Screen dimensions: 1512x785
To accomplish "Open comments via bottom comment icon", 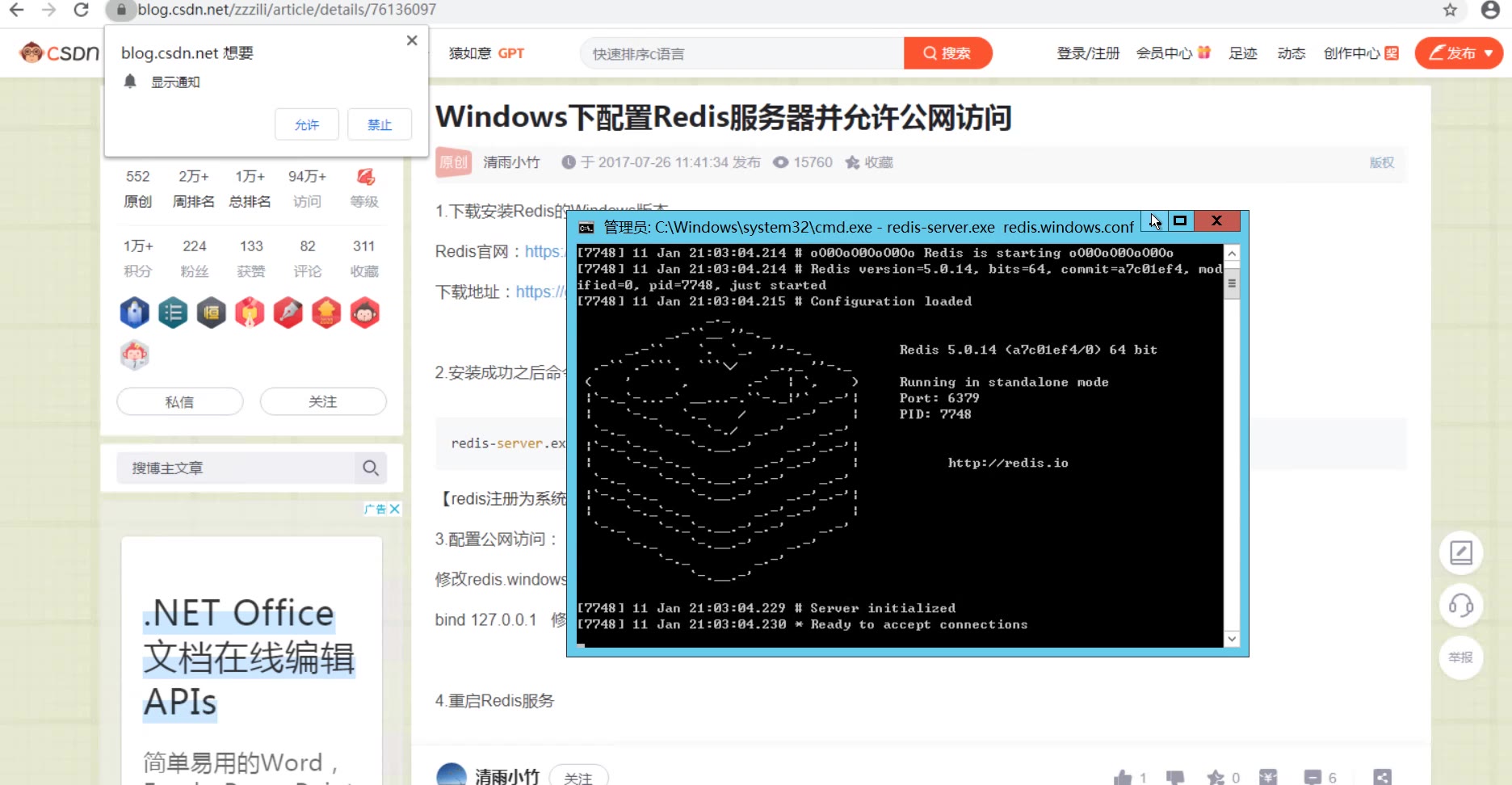I will (1312, 778).
